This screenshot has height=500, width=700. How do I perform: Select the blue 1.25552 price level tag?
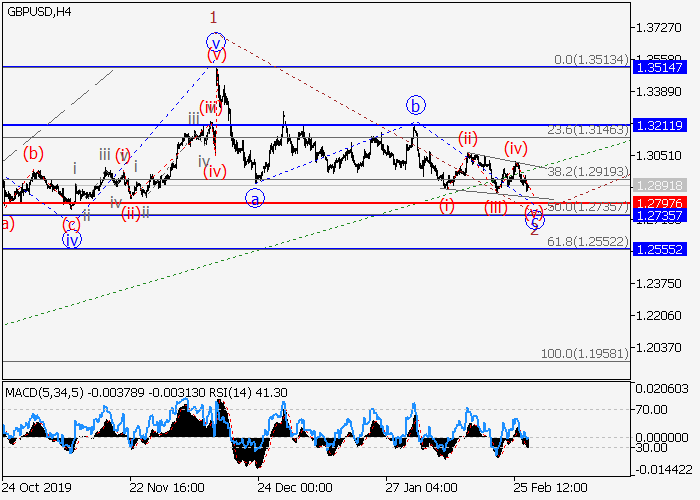[664, 249]
